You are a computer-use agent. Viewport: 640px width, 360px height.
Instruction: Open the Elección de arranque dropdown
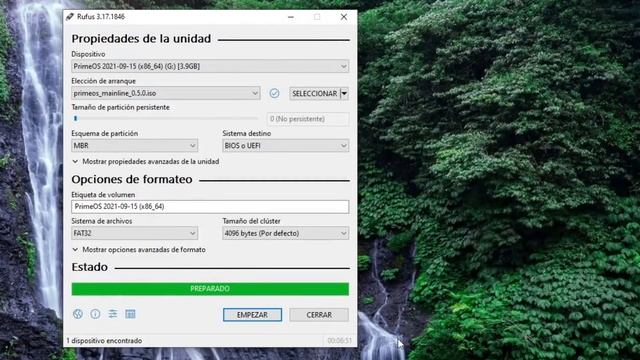166,93
